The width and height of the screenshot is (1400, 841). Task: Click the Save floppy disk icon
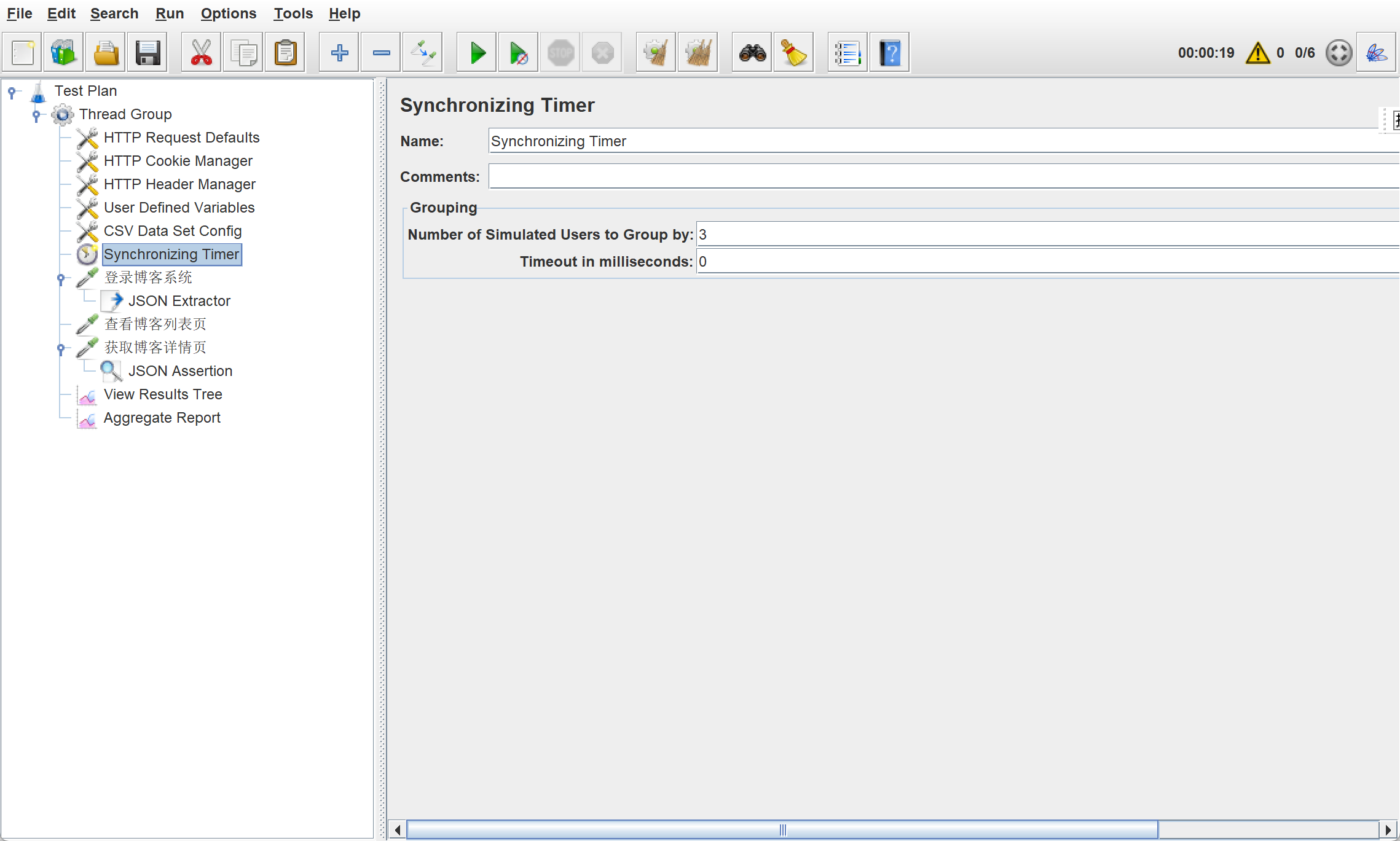coord(147,53)
